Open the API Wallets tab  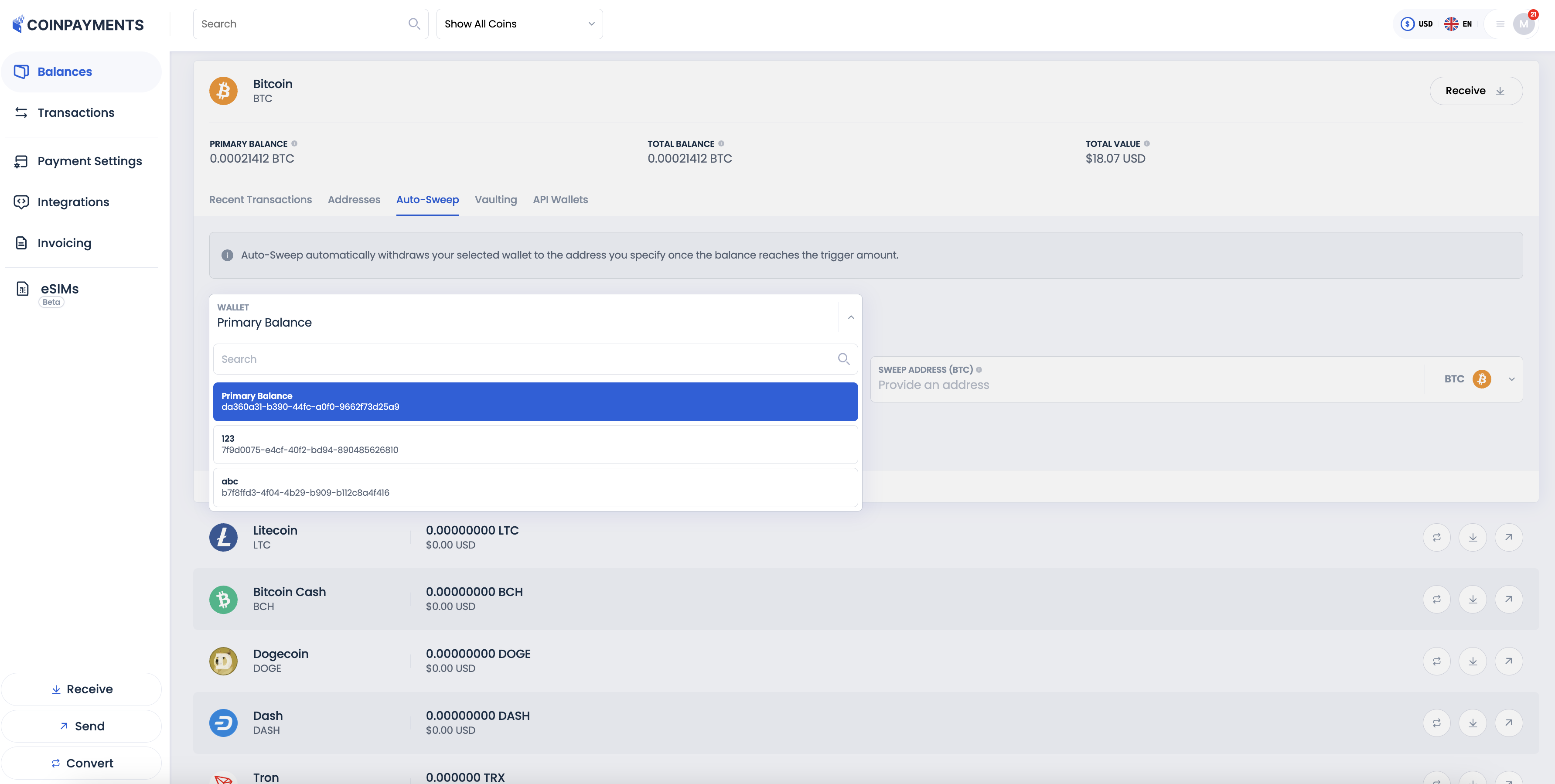[560, 200]
